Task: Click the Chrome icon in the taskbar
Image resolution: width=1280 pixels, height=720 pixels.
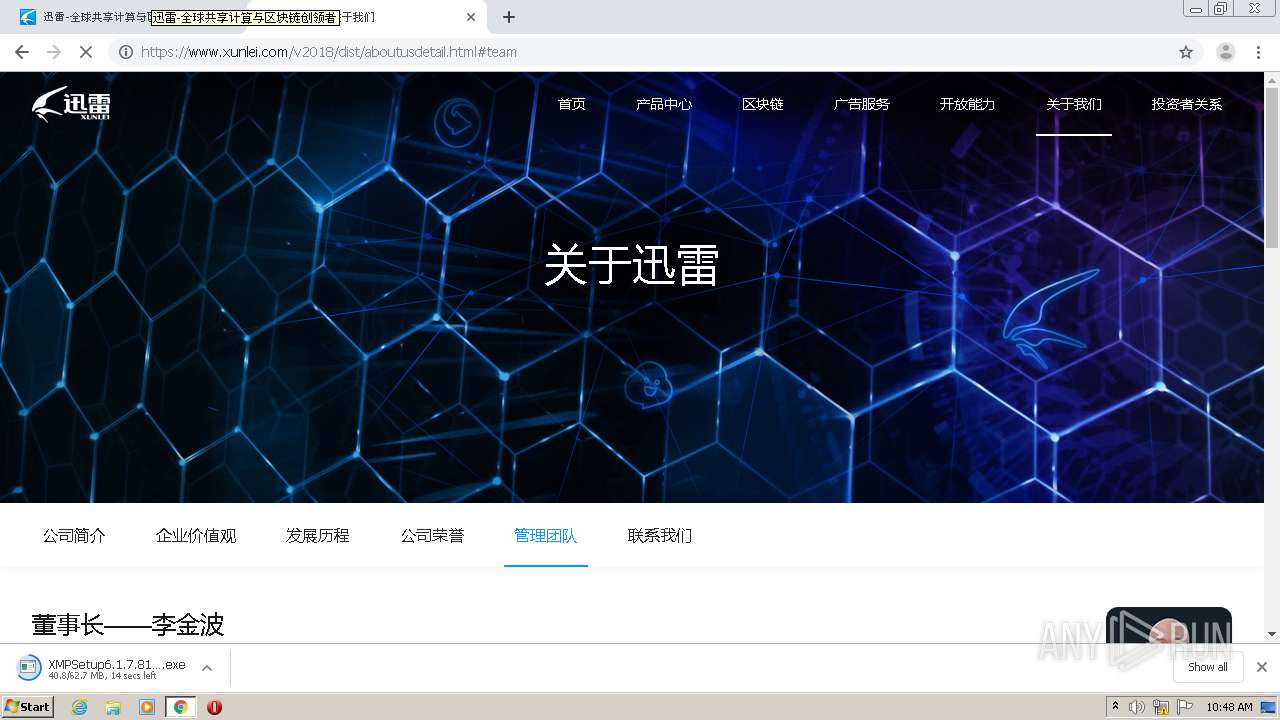Action: click(x=180, y=707)
